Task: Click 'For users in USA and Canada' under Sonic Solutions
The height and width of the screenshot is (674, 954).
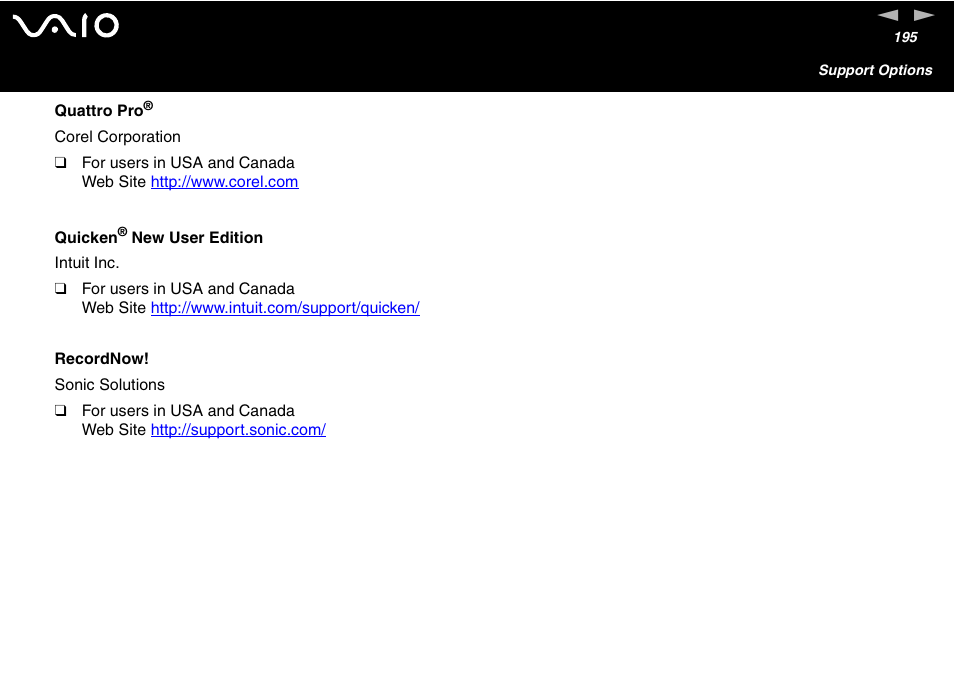Action: 188,411
